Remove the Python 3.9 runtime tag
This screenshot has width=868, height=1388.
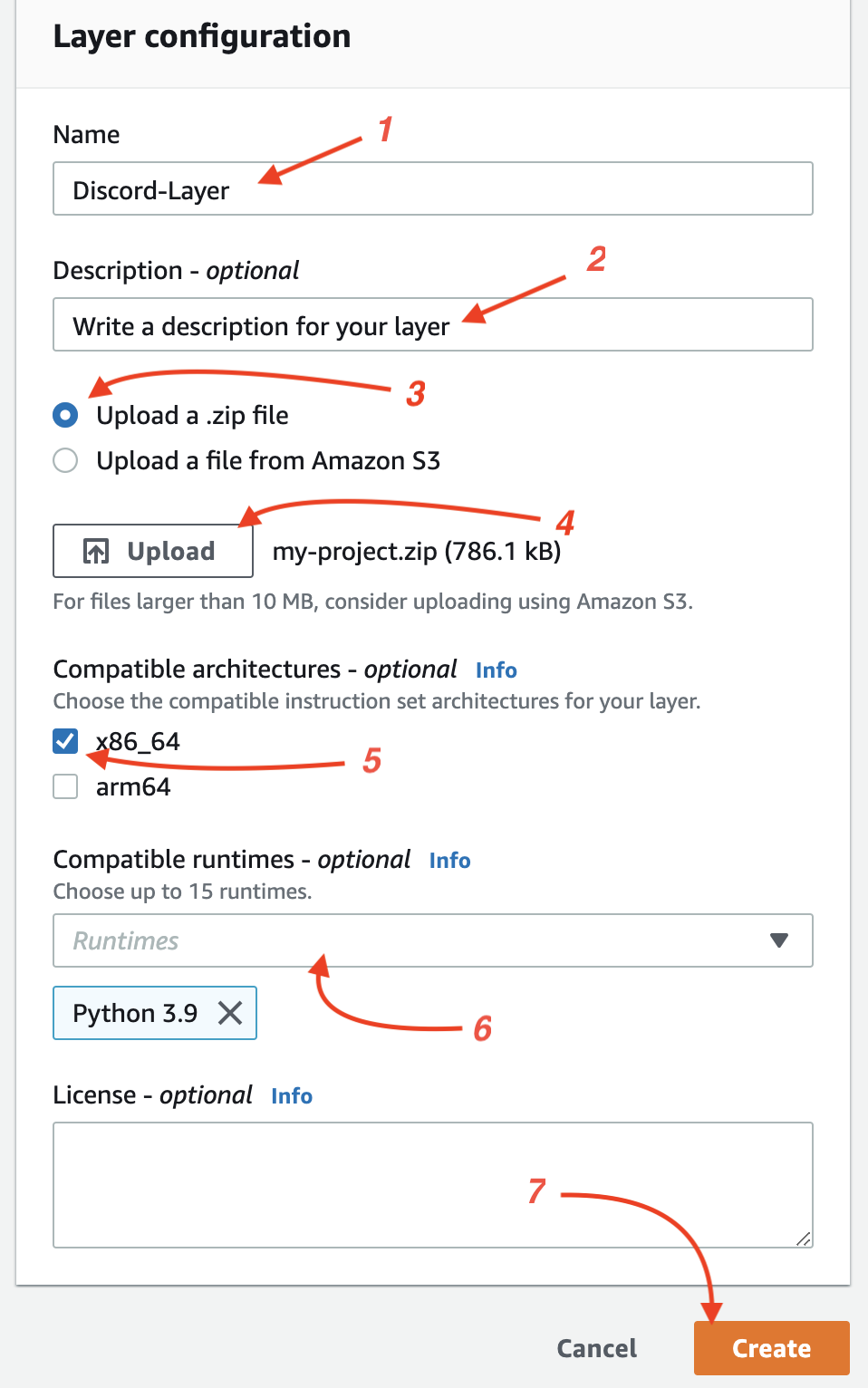coord(230,1013)
